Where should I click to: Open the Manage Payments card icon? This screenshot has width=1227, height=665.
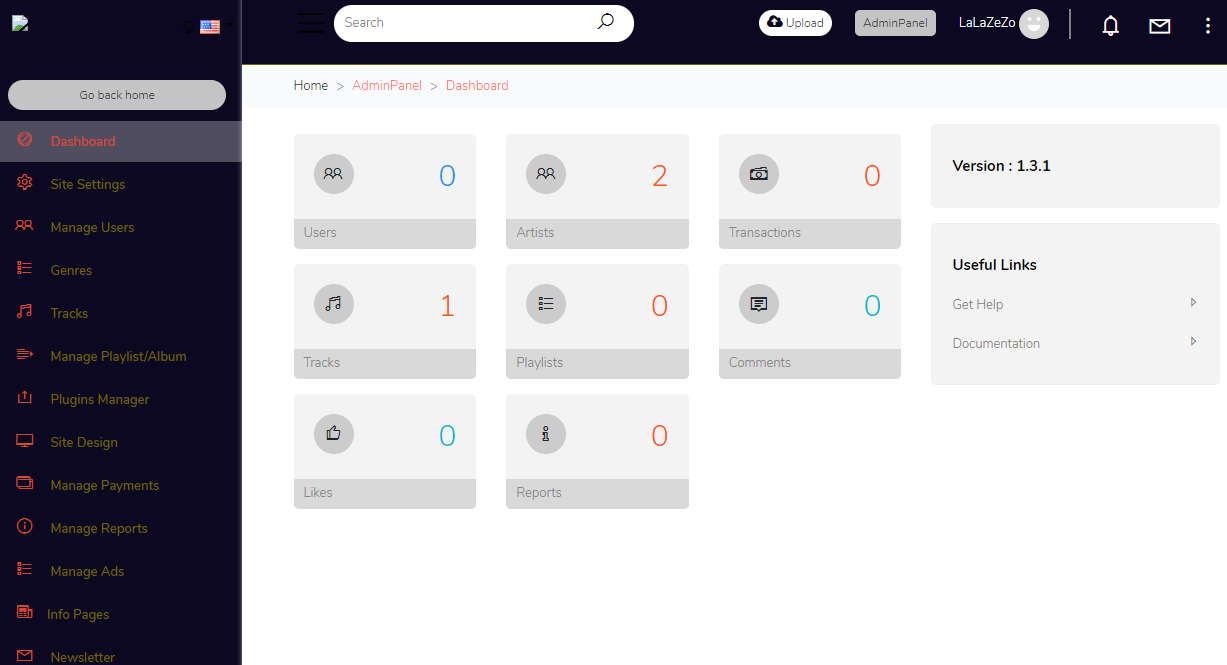(x=25, y=485)
